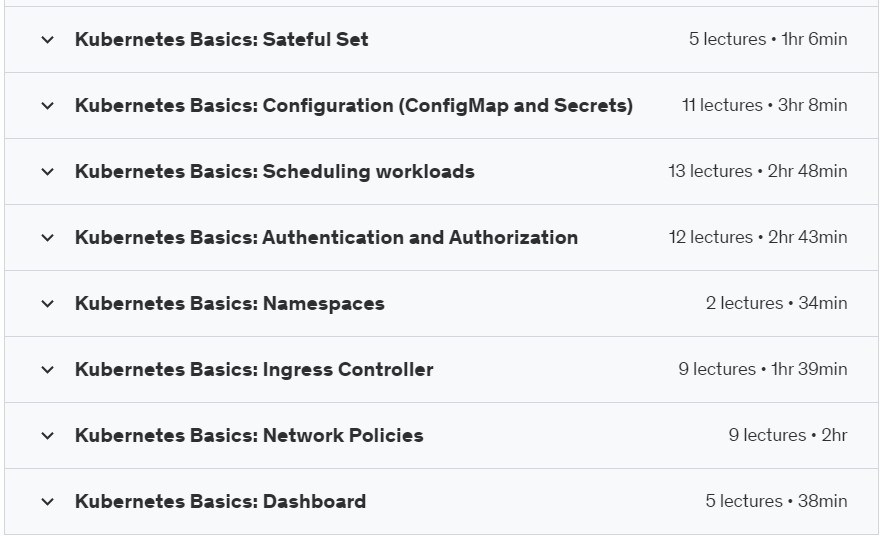Select the Kubernetes Basics: Namespaces title
882x540 pixels.
point(230,304)
